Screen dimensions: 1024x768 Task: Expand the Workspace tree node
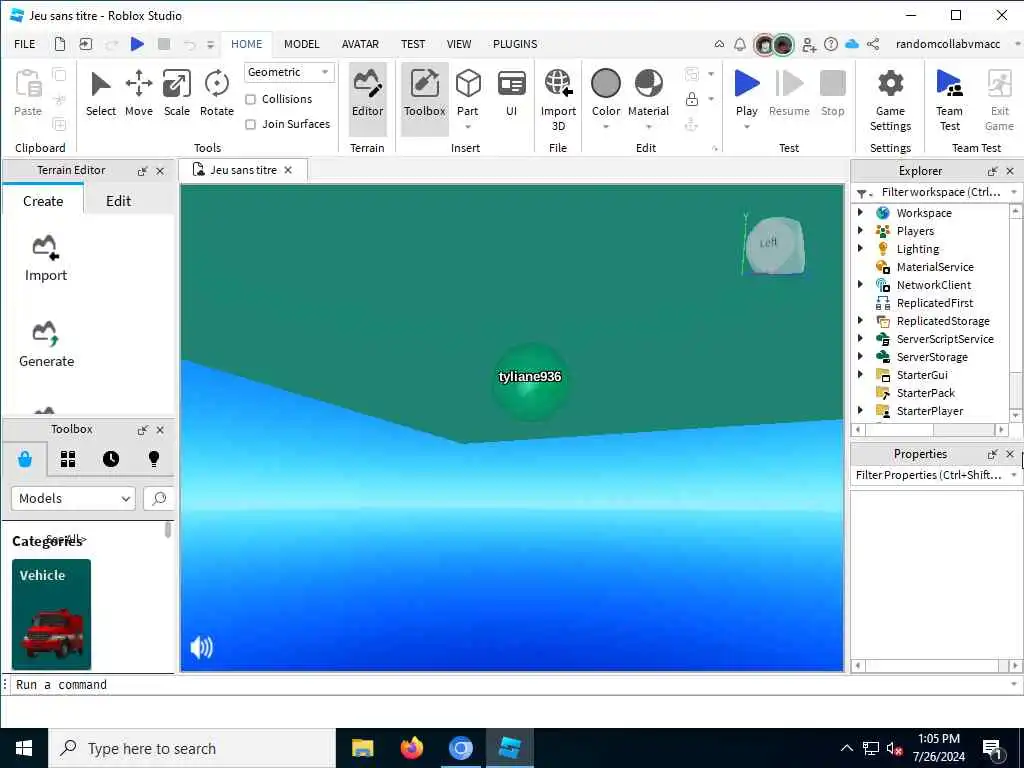click(861, 212)
